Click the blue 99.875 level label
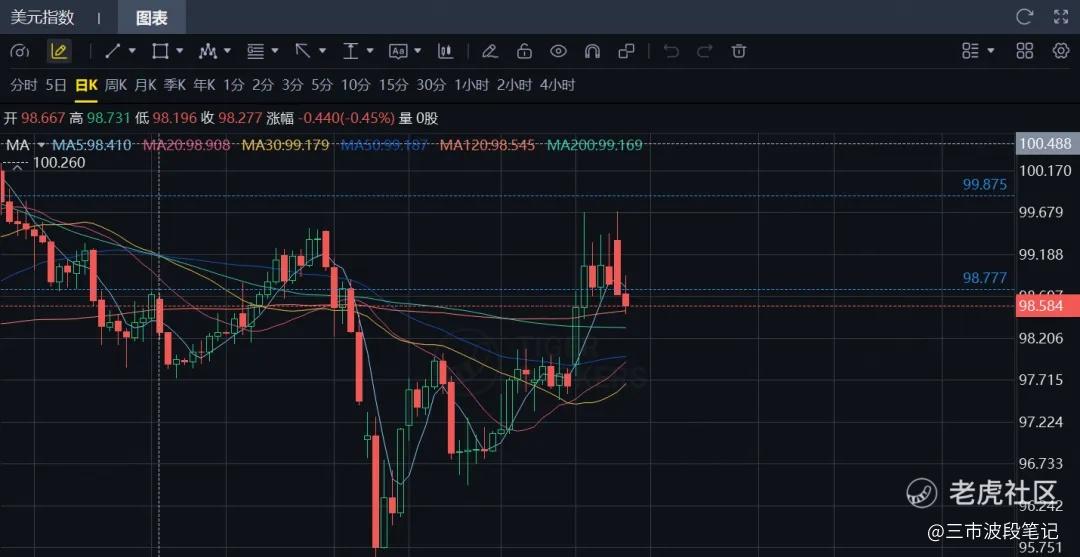This screenshot has width=1080, height=557. click(x=985, y=185)
